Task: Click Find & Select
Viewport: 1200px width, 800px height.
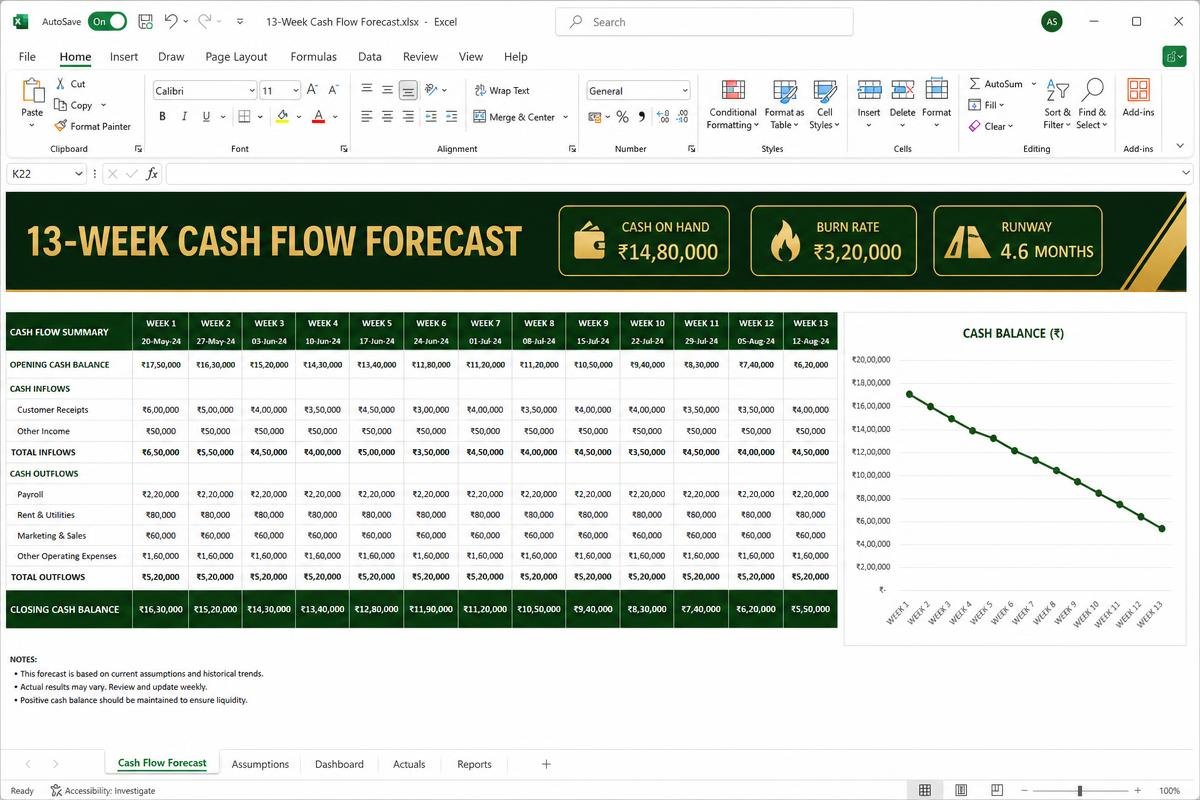Action: [x=1092, y=104]
